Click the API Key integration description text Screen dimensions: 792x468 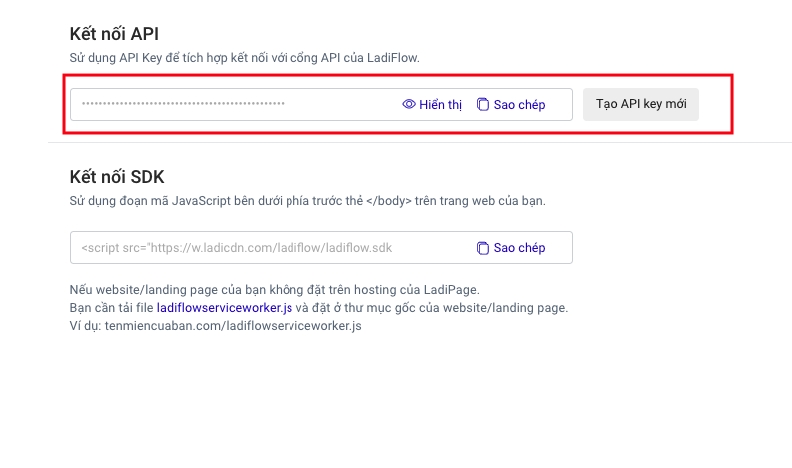(244, 58)
